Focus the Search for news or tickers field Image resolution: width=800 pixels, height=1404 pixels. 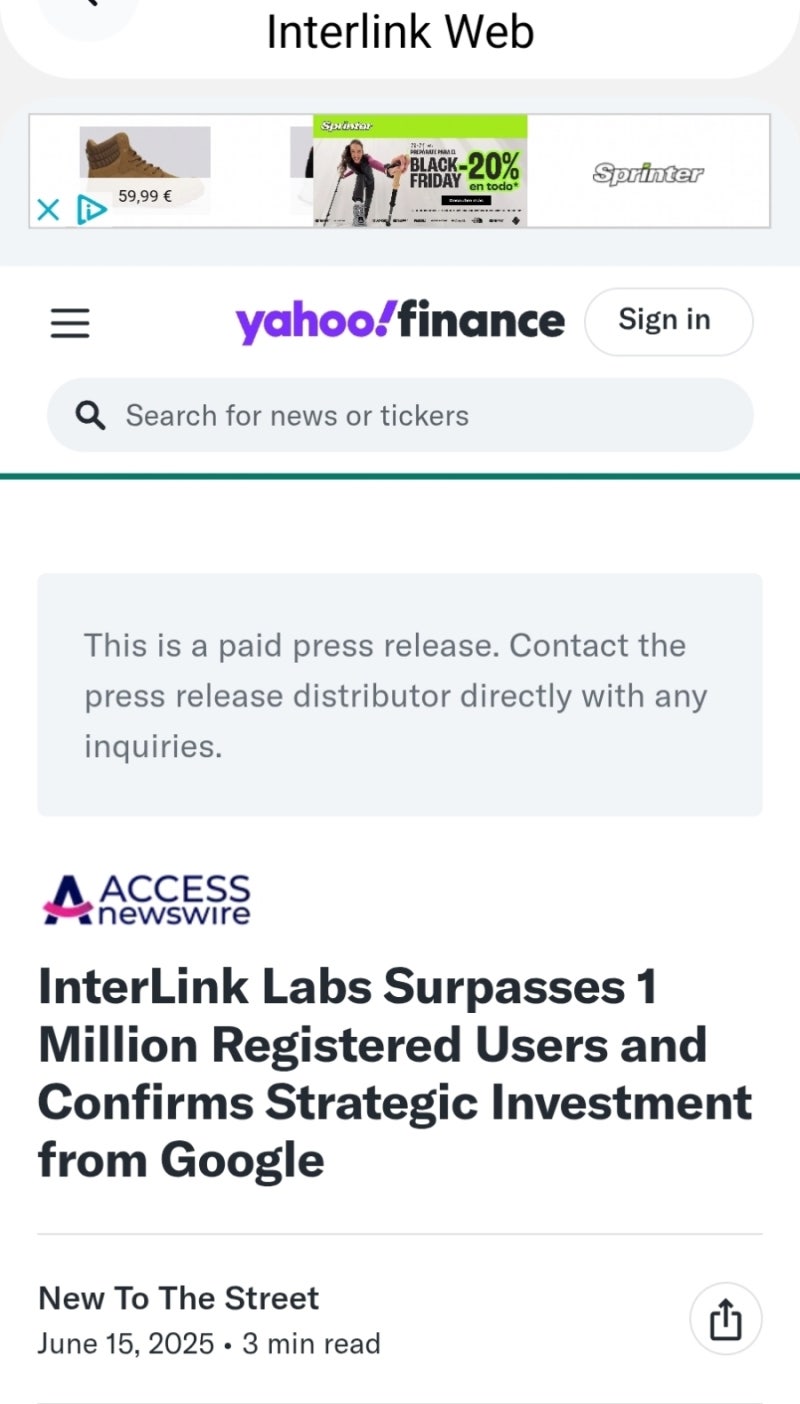420,415
